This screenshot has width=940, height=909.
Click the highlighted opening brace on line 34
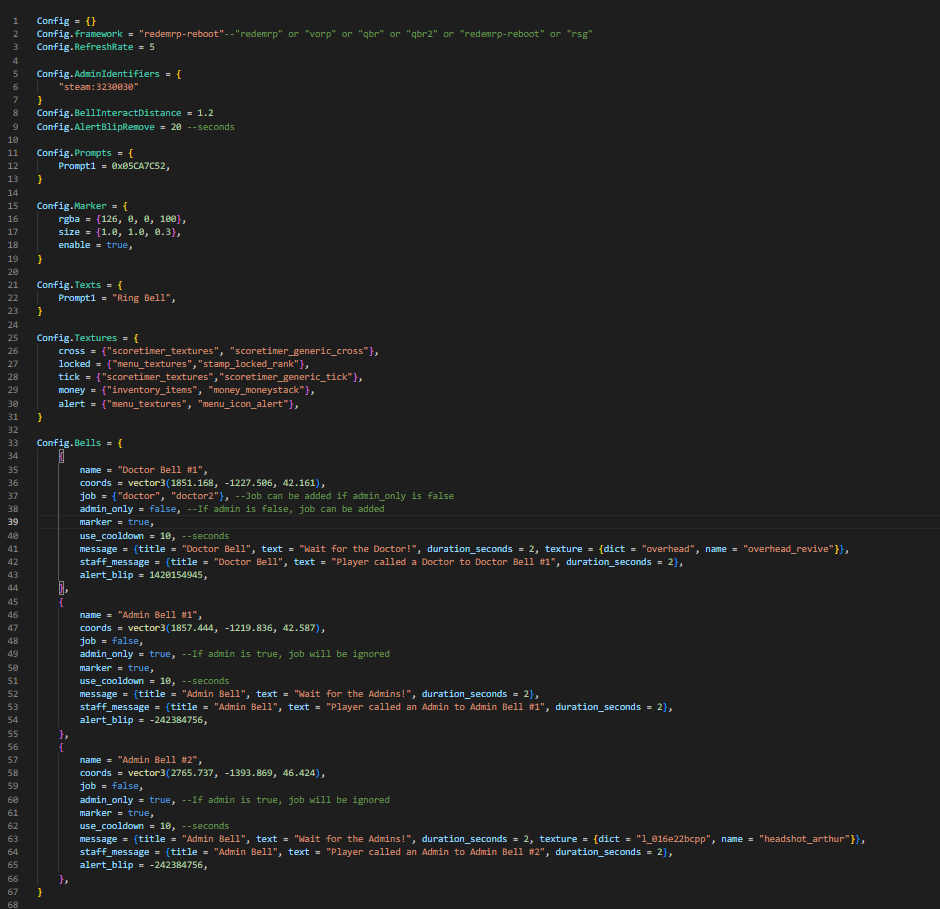[x=61, y=456]
